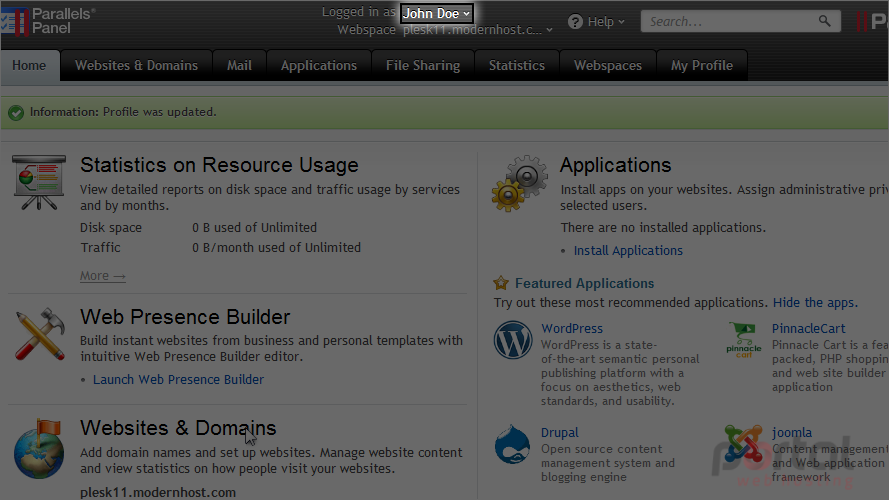The height and width of the screenshot is (500, 889).
Task: Open the WordPress application link
Action: click(572, 328)
